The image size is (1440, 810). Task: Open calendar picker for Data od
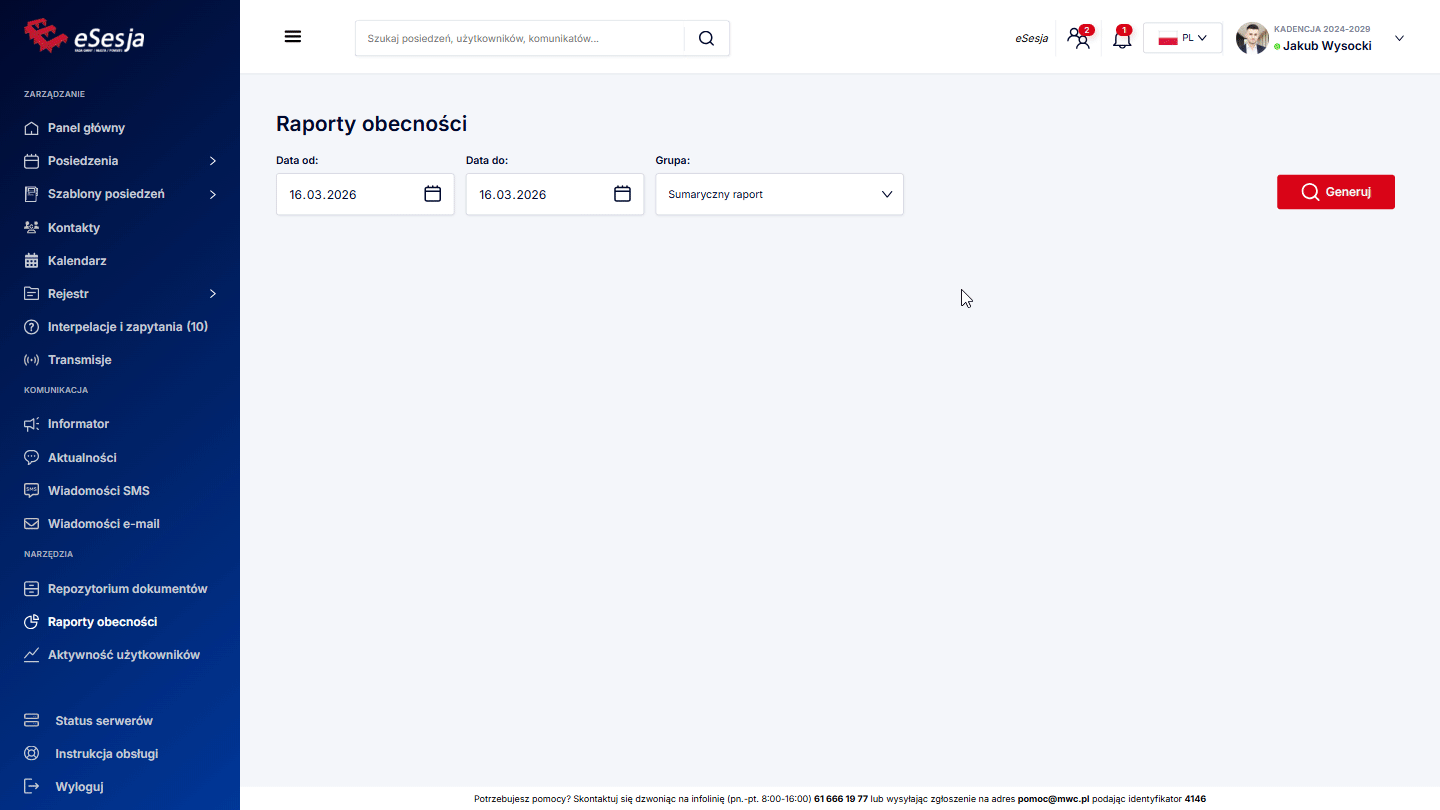[432, 194]
